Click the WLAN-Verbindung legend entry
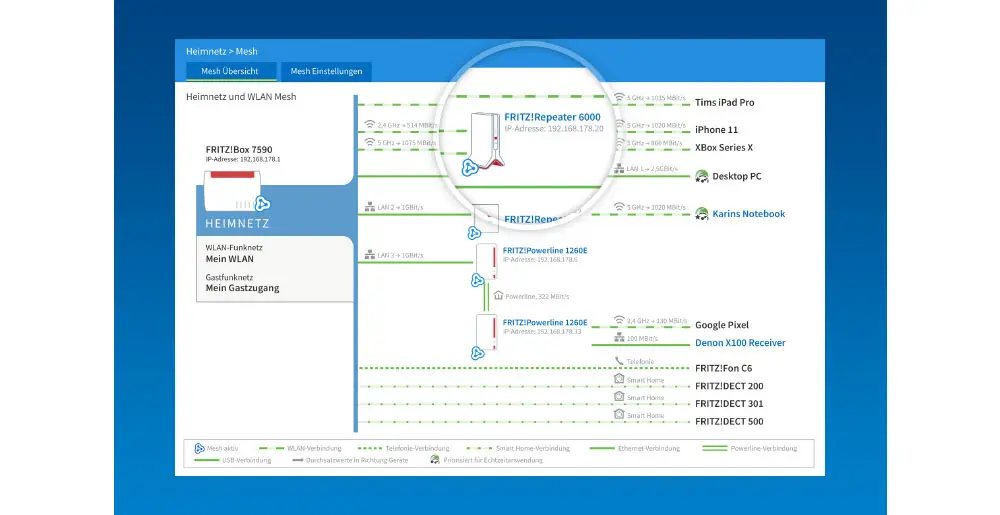 (300, 448)
